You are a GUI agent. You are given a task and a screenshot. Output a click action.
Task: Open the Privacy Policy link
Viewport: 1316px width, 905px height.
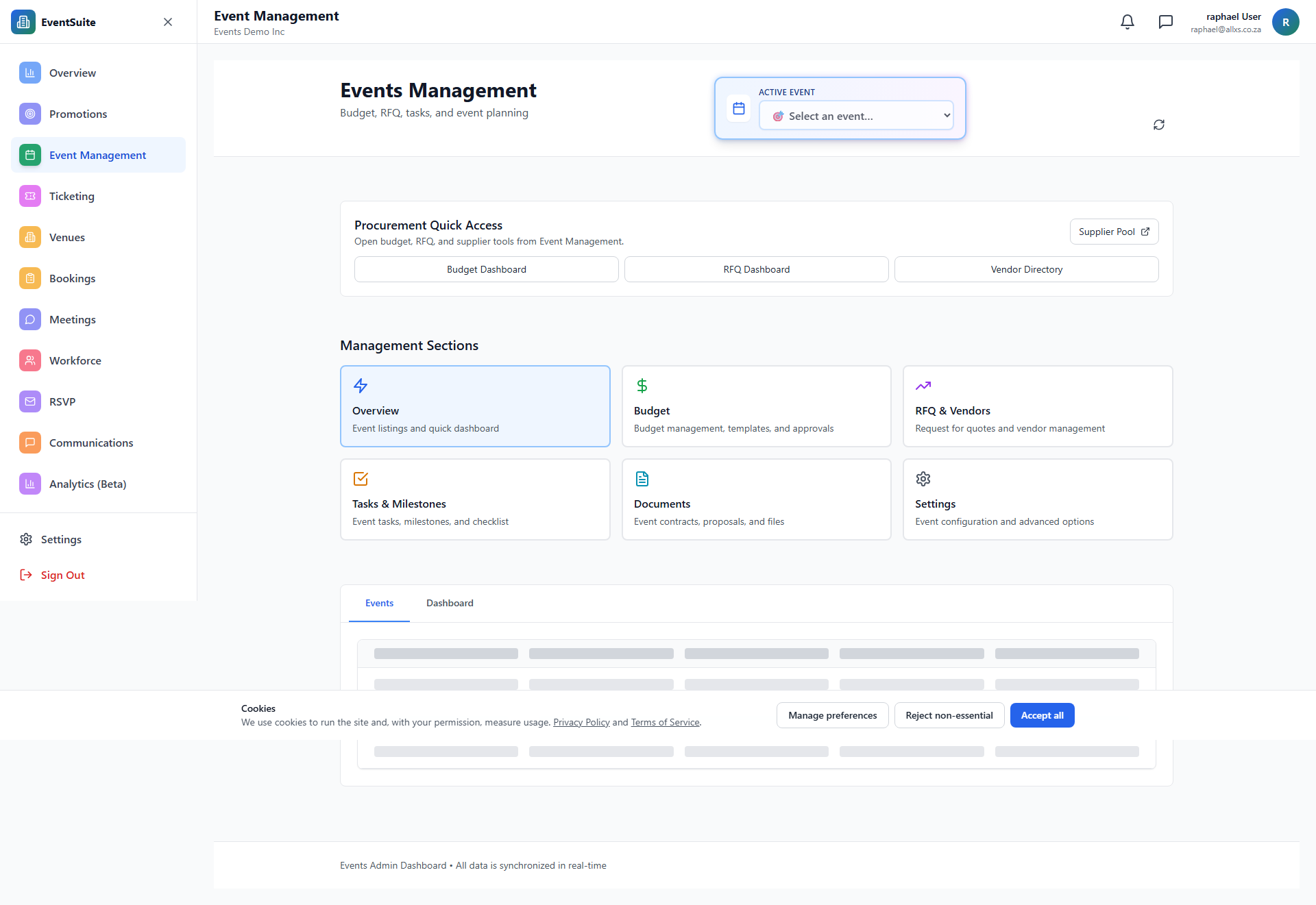point(581,722)
